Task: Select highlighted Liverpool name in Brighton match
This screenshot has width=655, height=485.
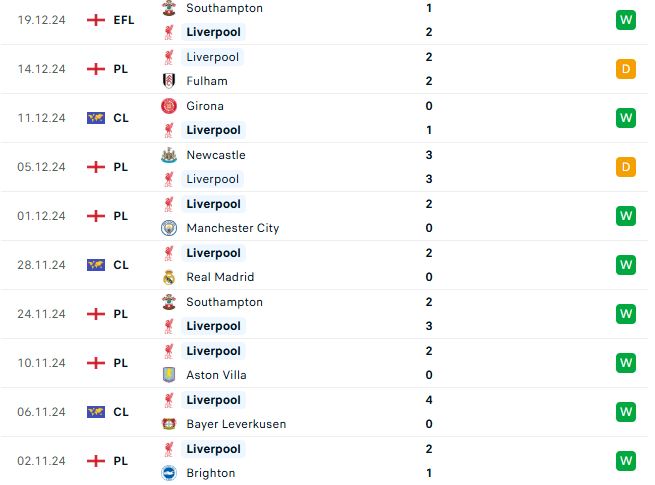Action: pos(213,449)
